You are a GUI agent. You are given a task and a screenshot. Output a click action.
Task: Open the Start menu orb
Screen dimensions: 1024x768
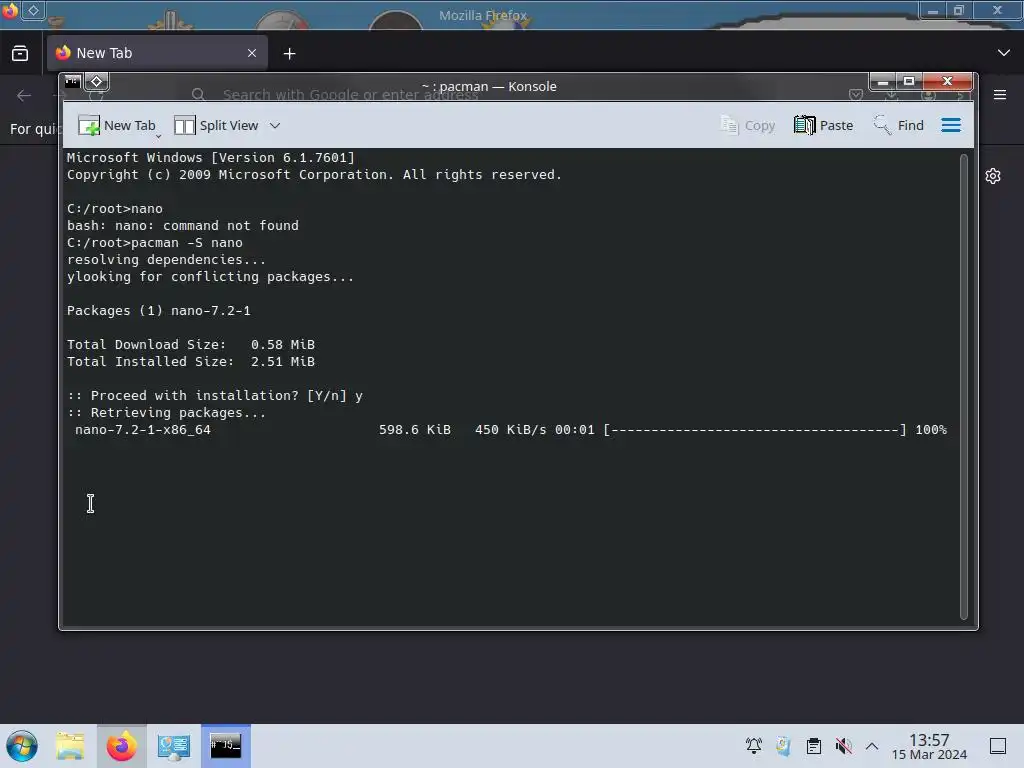tap(22, 746)
